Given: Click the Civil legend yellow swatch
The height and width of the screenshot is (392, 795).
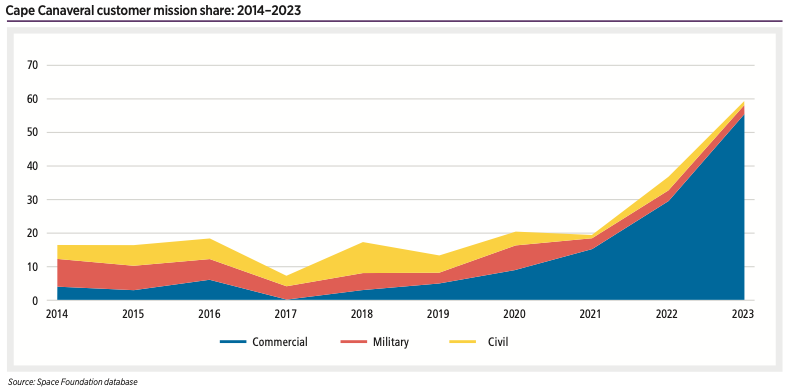Looking at the screenshot, I should click(x=463, y=342).
